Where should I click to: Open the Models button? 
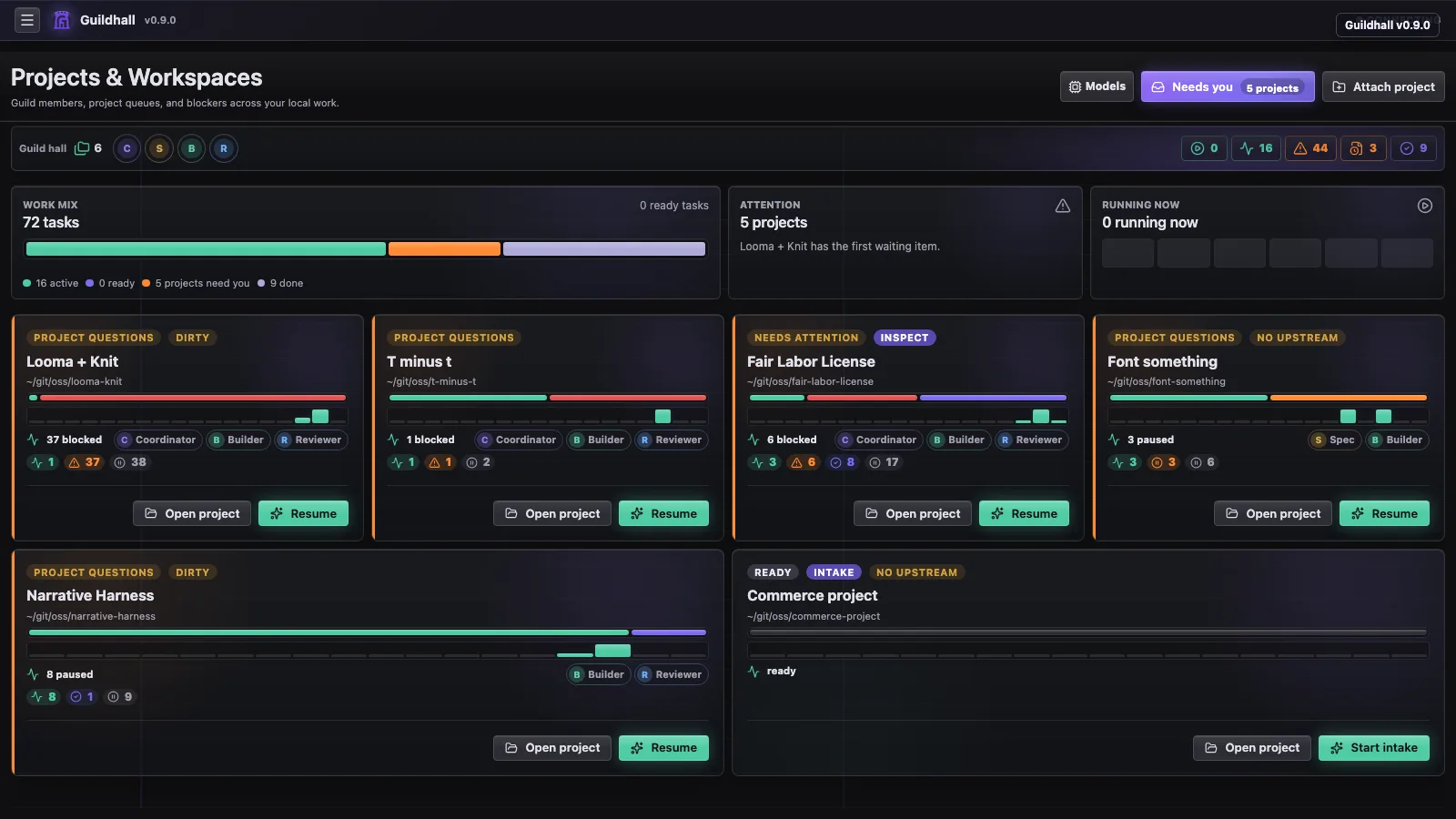(x=1097, y=86)
